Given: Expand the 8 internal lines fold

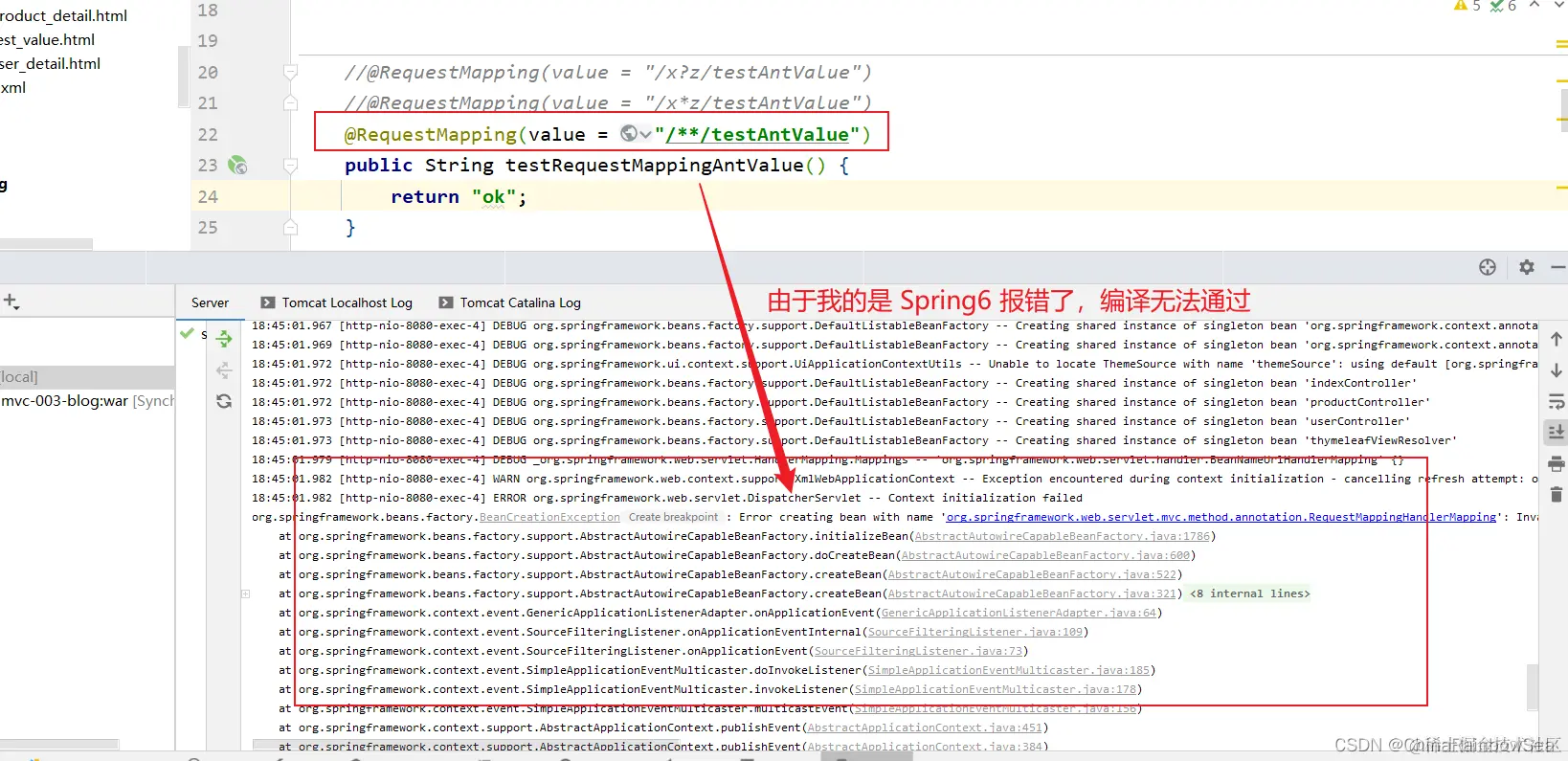Looking at the screenshot, I should pyautogui.click(x=1249, y=593).
